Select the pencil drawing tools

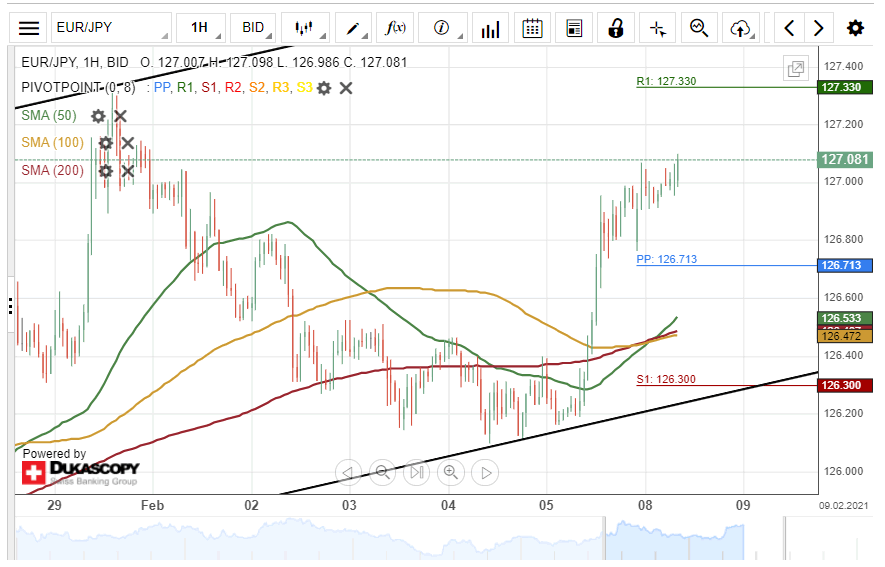click(x=352, y=28)
